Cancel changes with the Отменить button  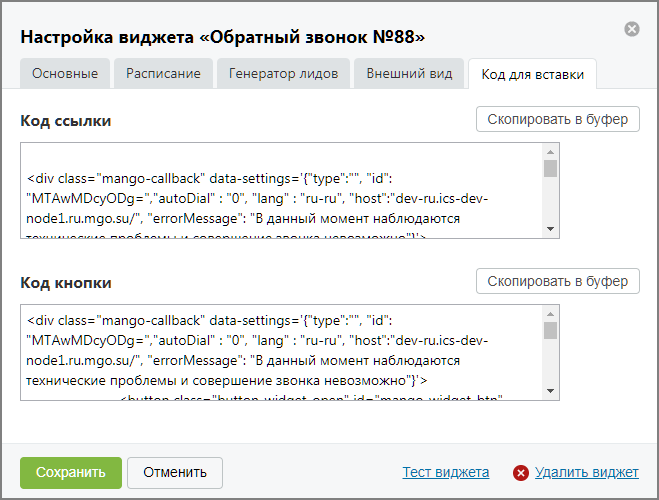coord(175,473)
